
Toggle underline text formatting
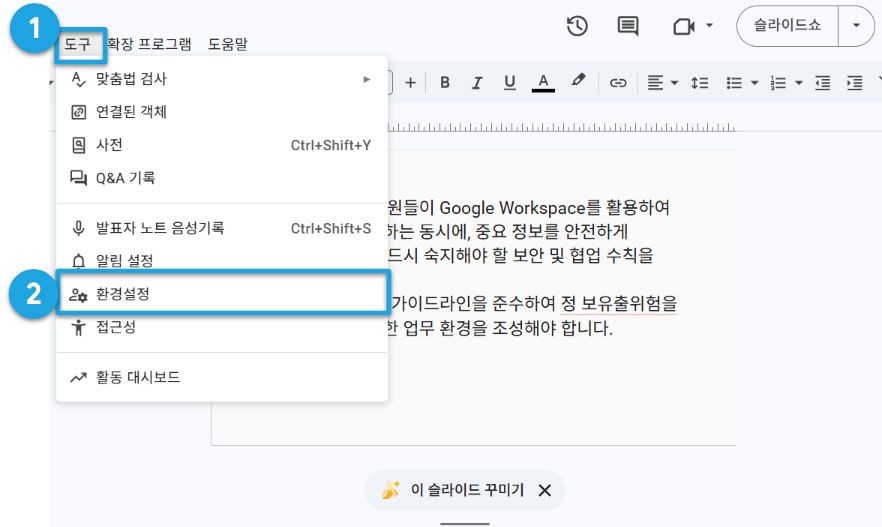[510, 83]
